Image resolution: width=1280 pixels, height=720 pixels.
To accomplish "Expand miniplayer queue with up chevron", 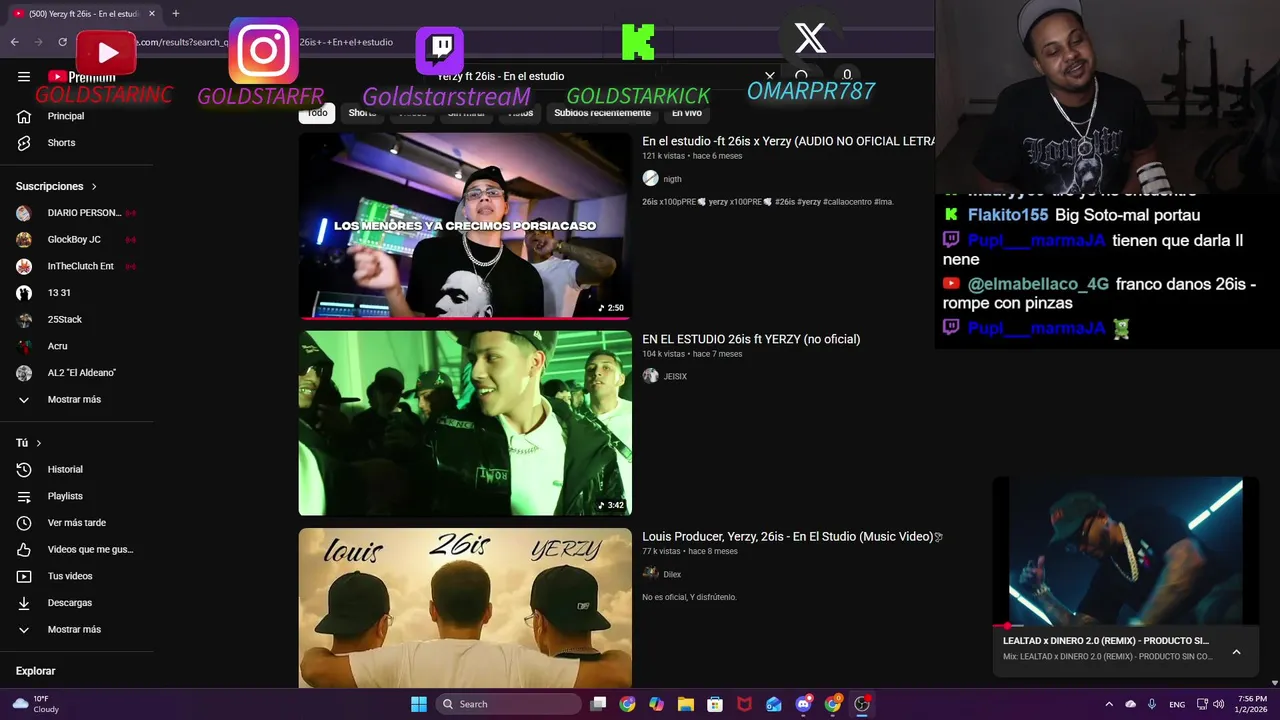I will tap(1236, 652).
